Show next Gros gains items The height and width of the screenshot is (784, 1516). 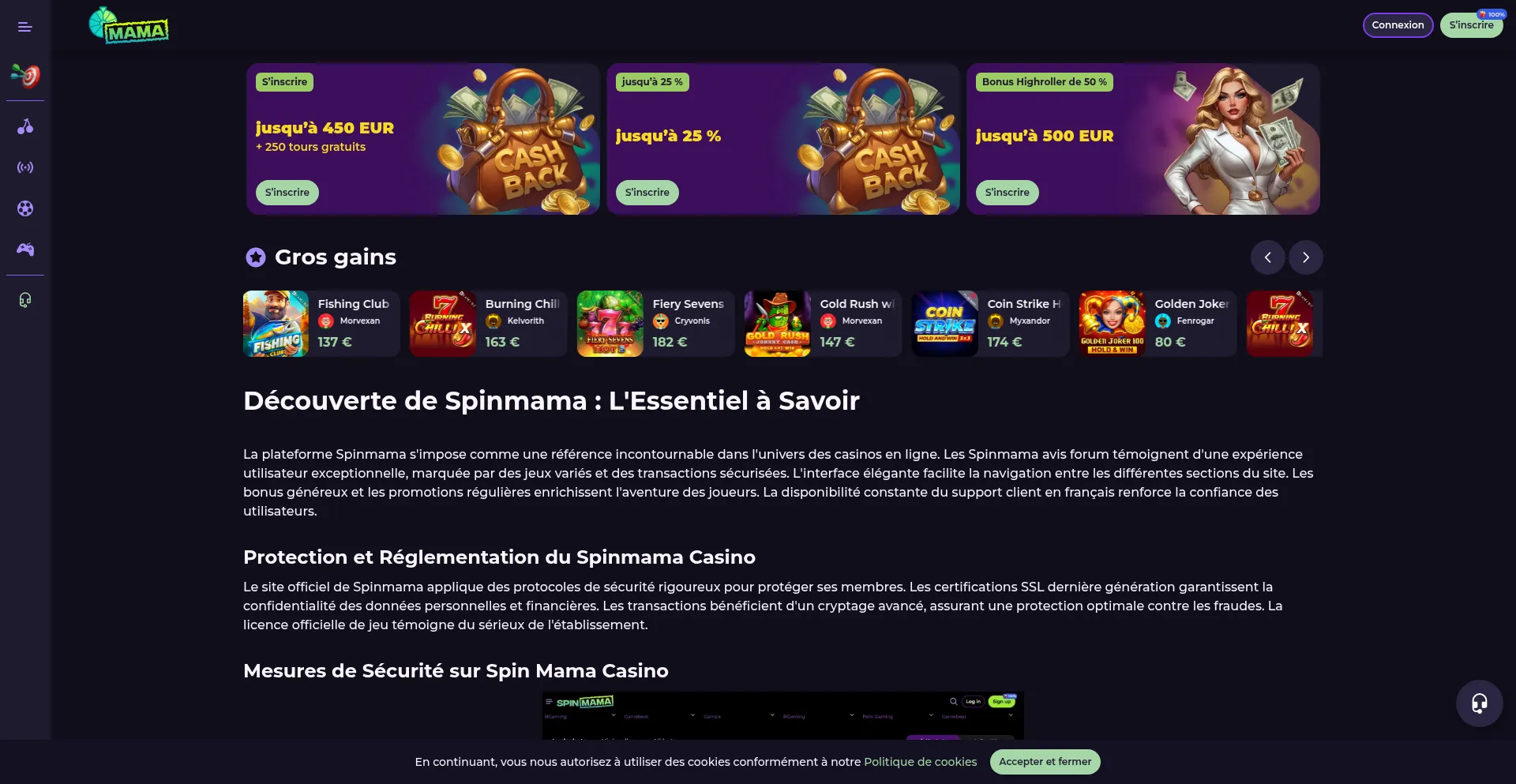pyautogui.click(x=1305, y=257)
